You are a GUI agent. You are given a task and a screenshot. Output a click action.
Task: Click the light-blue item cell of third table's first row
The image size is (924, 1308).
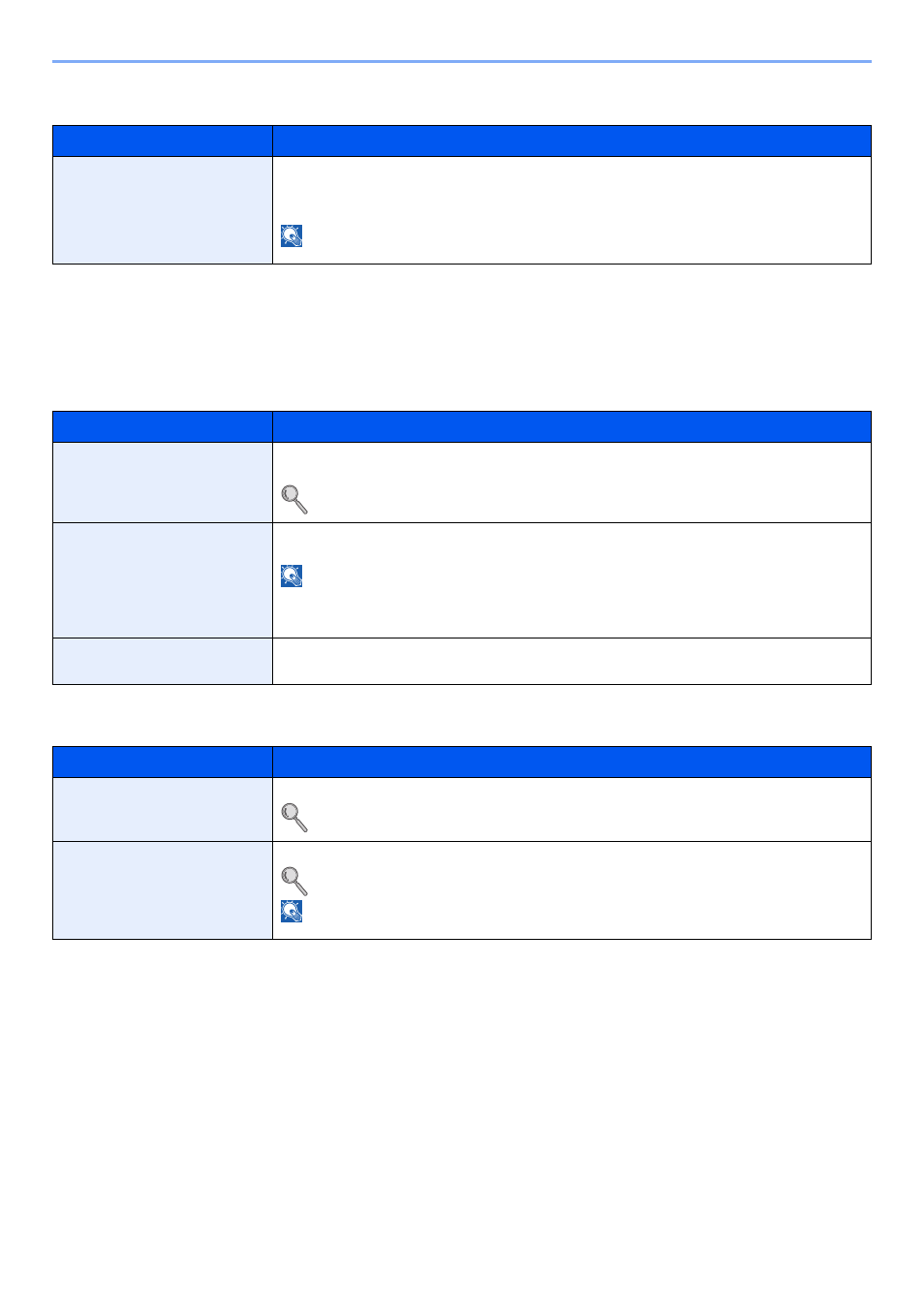point(163,810)
